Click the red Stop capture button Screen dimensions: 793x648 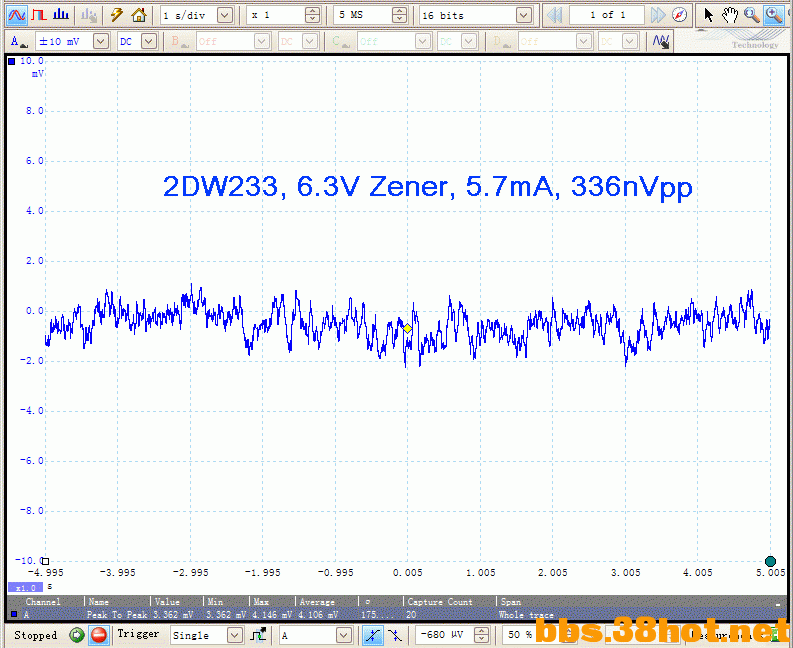(x=99, y=635)
